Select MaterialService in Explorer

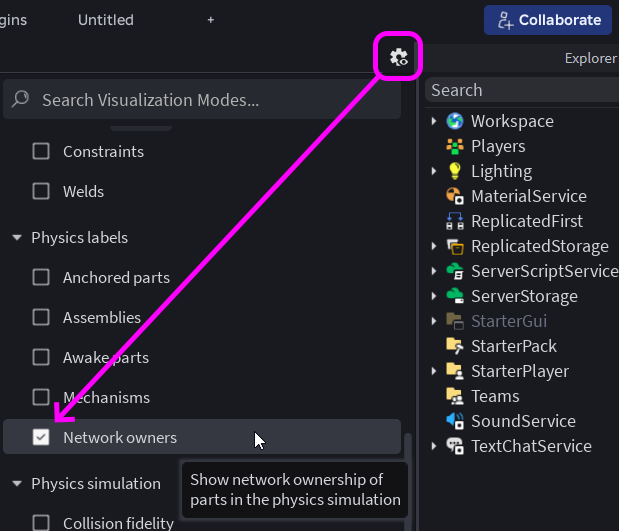pos(522,196)
